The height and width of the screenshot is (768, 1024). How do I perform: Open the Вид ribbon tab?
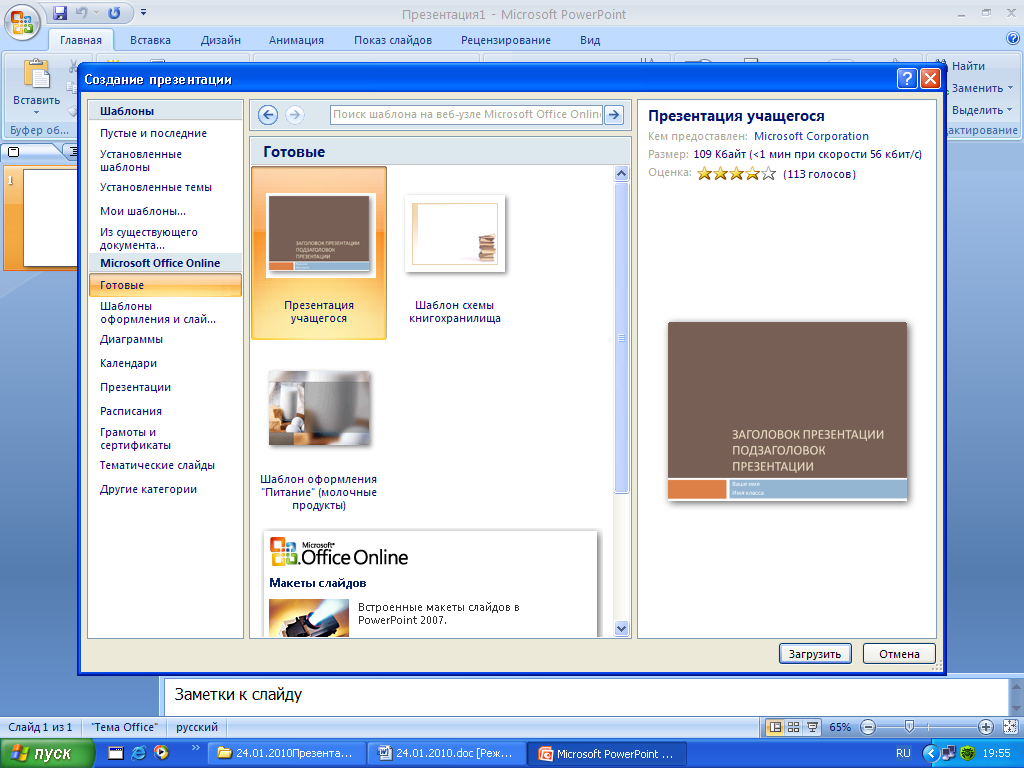(x=590, y=40)
